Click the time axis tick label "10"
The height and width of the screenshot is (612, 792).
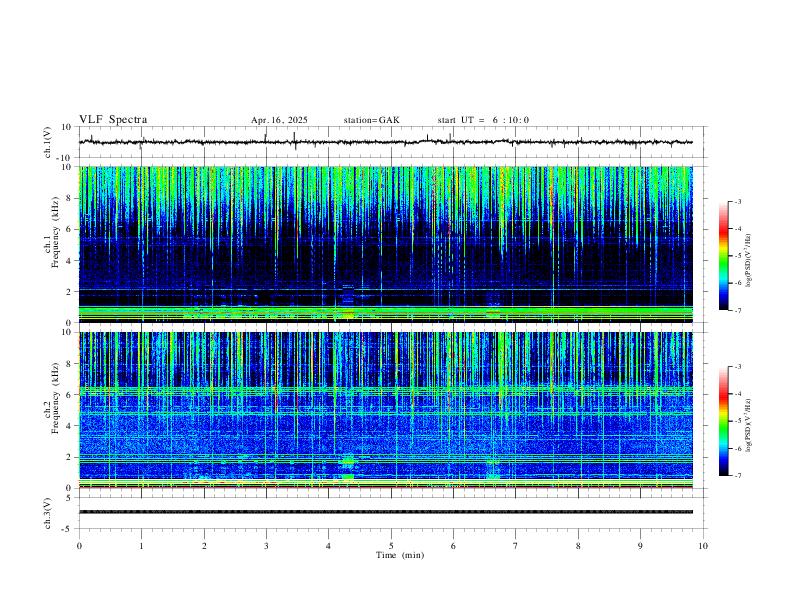tap(703, 546)
